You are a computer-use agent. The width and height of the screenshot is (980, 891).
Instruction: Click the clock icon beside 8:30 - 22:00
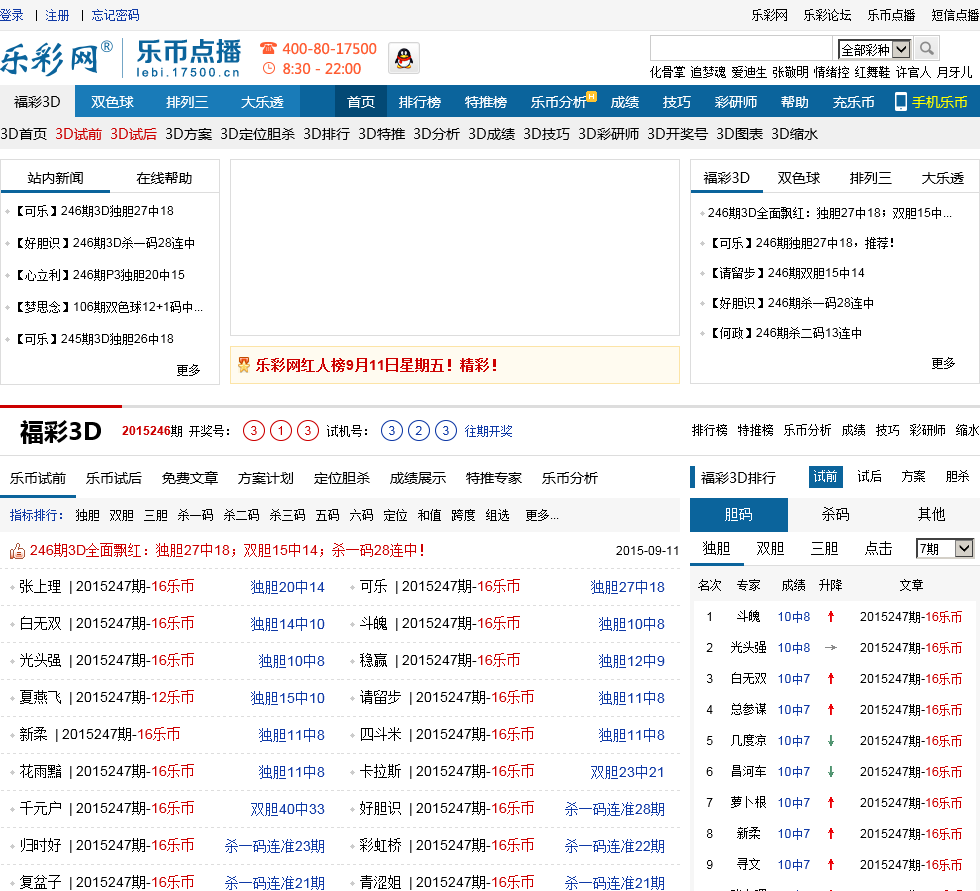[268, 69]
